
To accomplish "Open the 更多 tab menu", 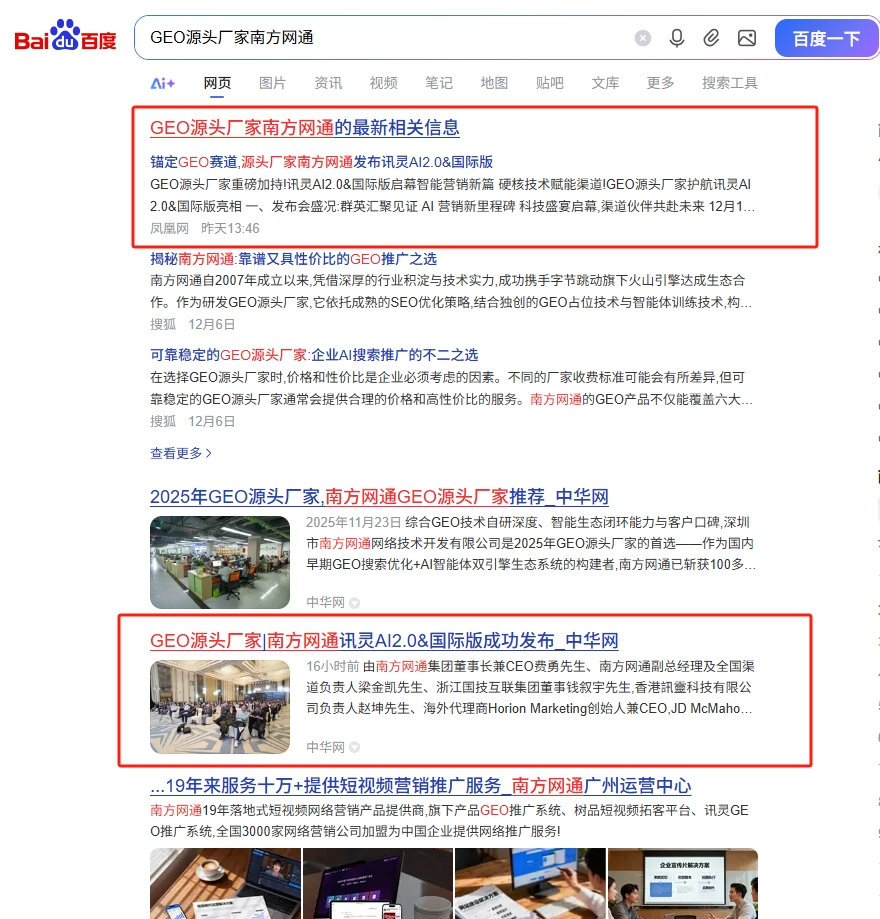I will 660,83.
